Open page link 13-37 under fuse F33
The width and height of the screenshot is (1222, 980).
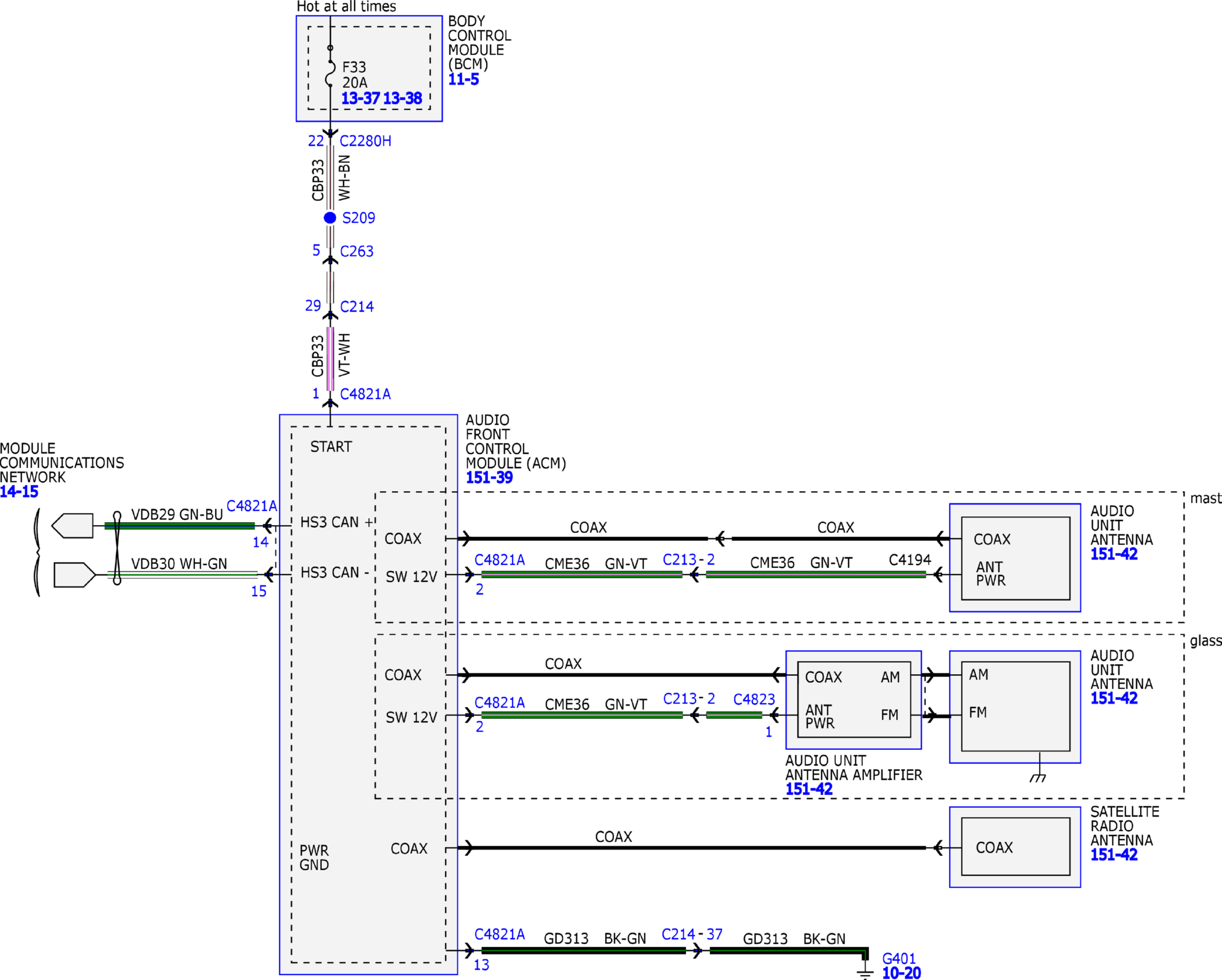[360, 99]
